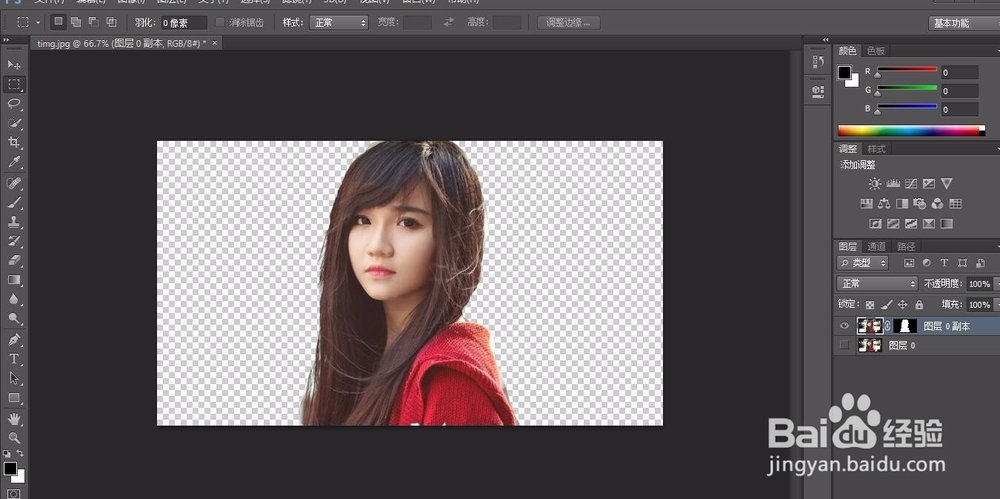Open the History panel icon

click(818, 62)
